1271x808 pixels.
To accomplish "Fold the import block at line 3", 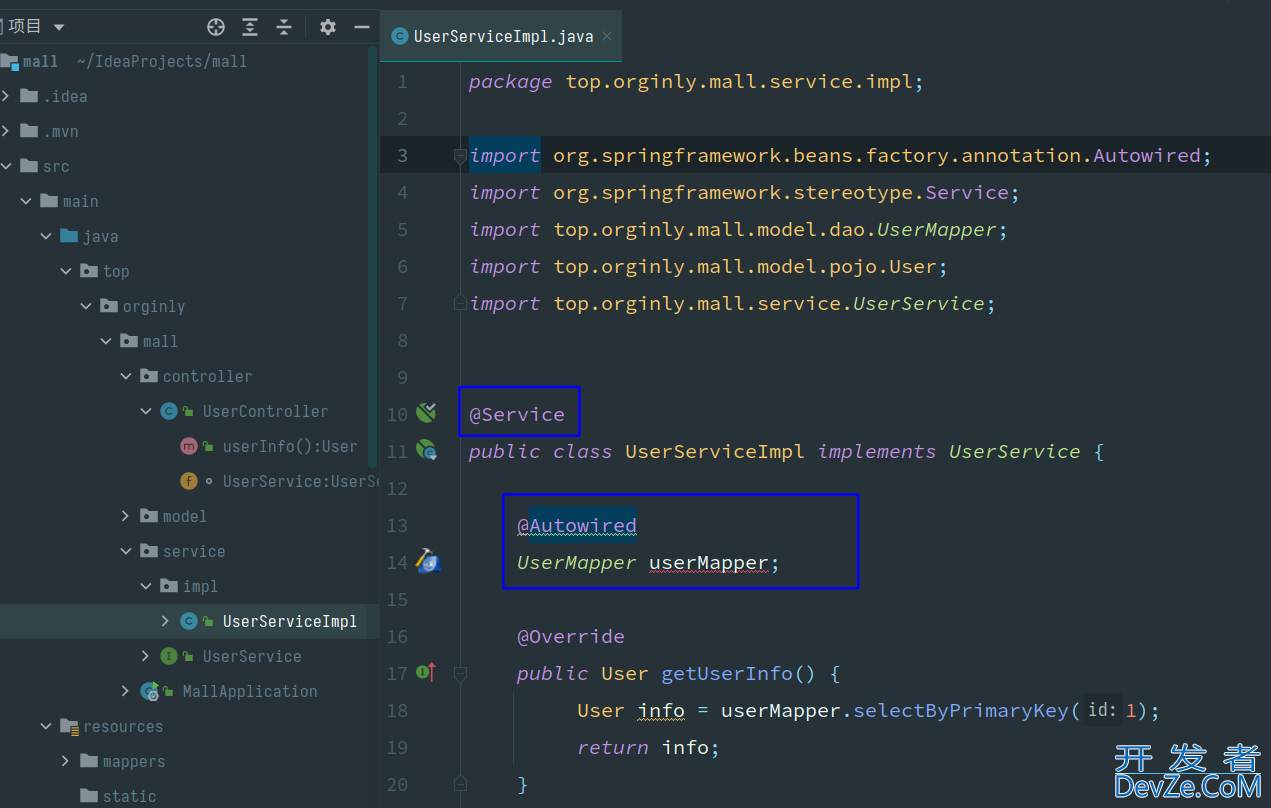I will 460,156.
